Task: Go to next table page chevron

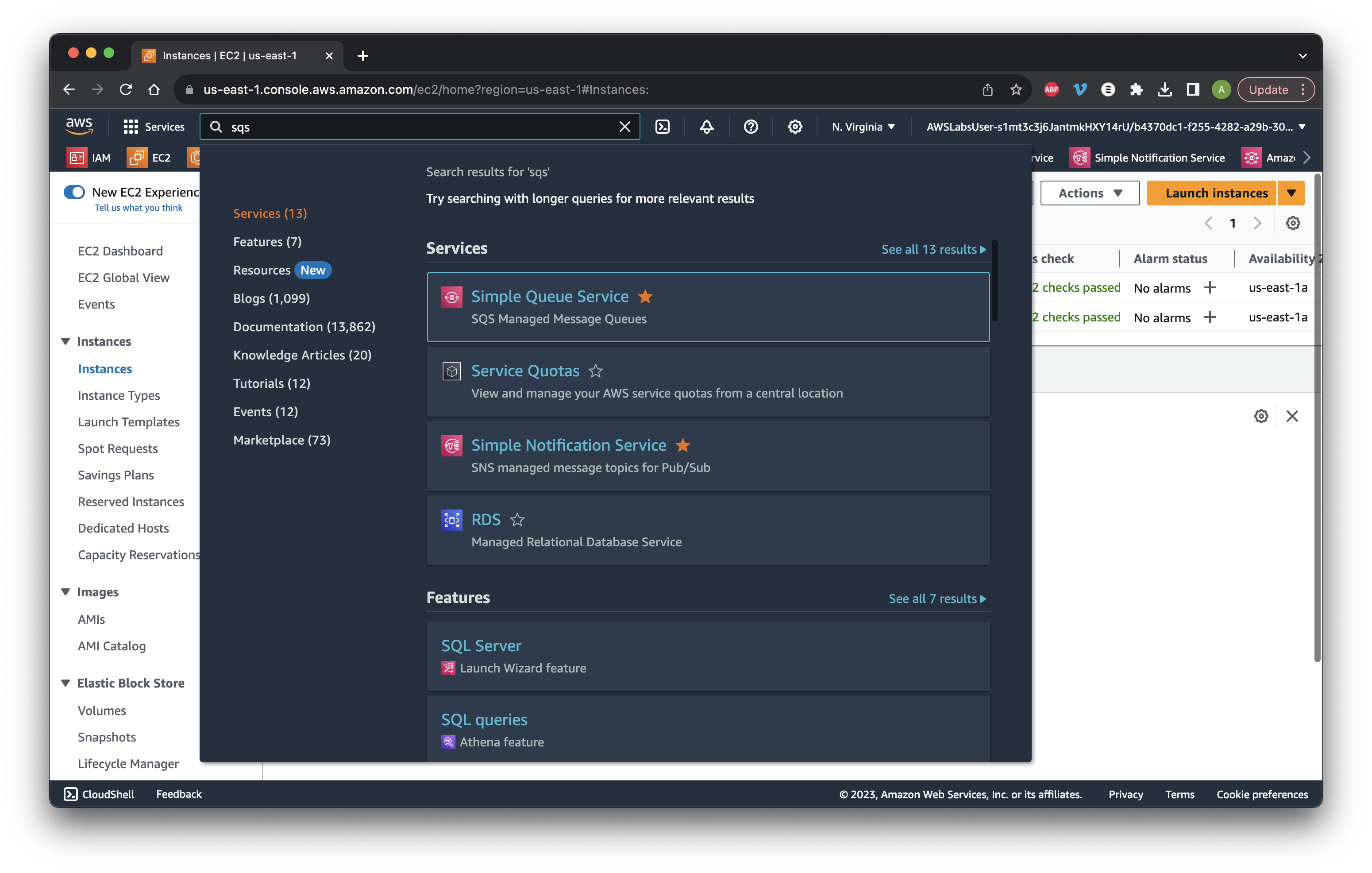Action: tap(1257, 224)
